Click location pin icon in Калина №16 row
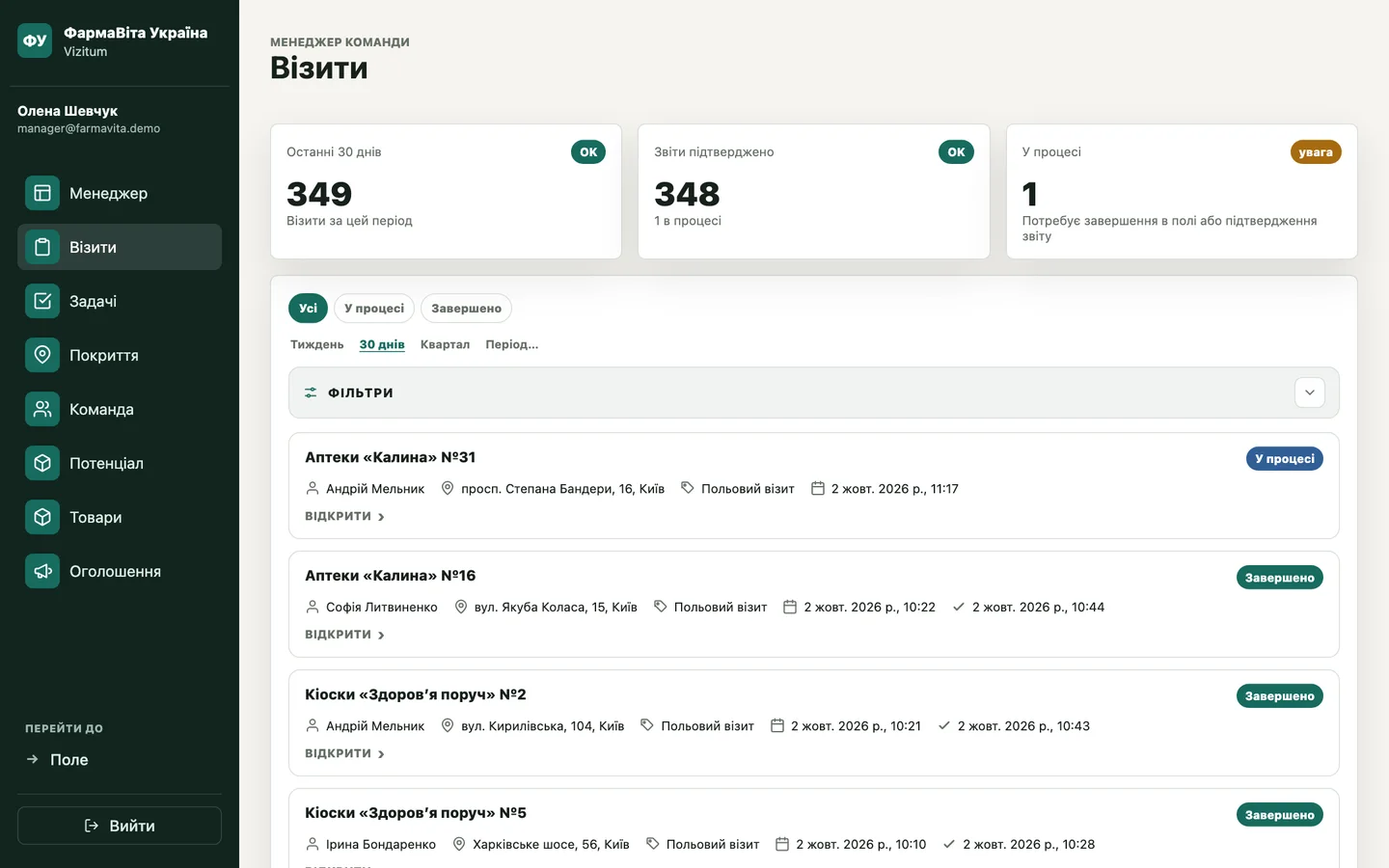Image resolution: width=1389 pixels, height=868 pixels. pos(461,607)
